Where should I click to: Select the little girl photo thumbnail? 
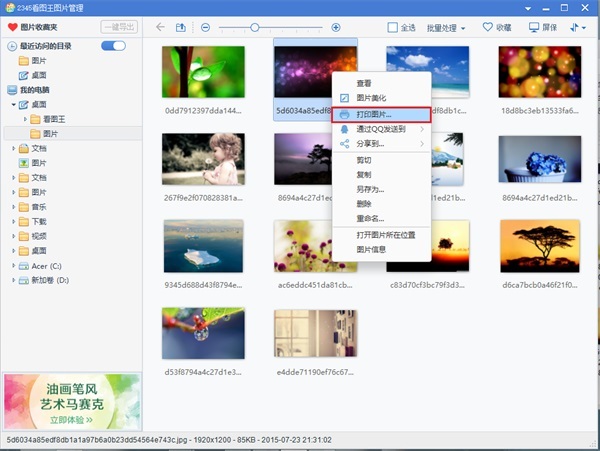point(203,159)
